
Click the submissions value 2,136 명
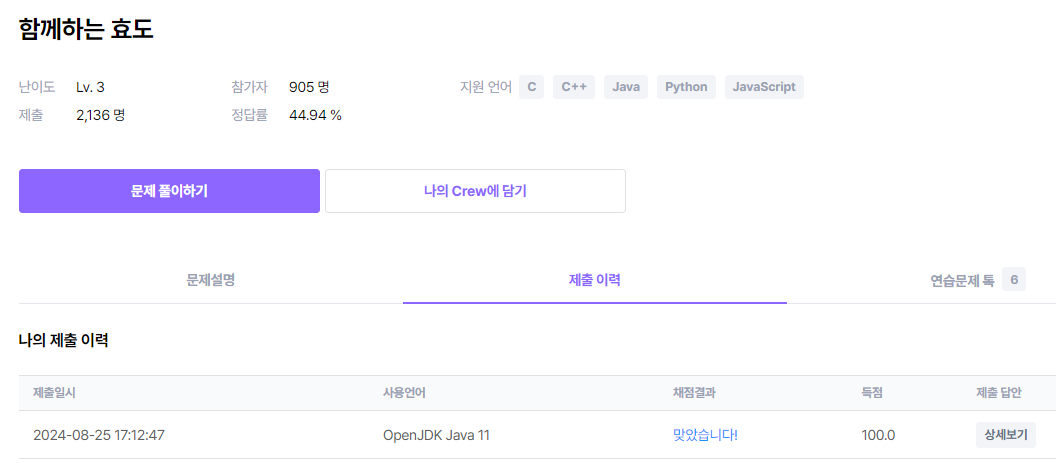pos(100,115)
